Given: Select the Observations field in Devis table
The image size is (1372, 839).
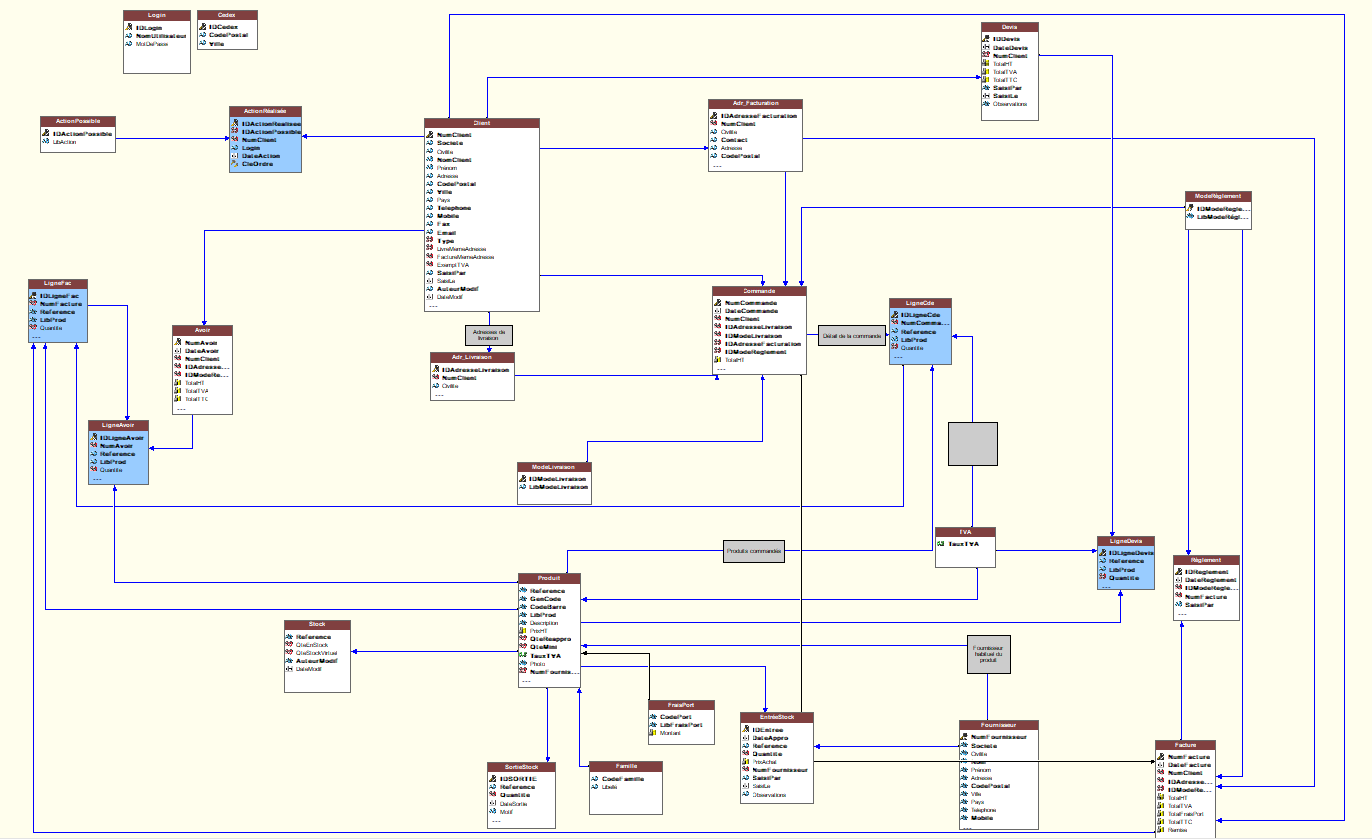Looking at the screenshot, I should click(x=1010, y=104).
